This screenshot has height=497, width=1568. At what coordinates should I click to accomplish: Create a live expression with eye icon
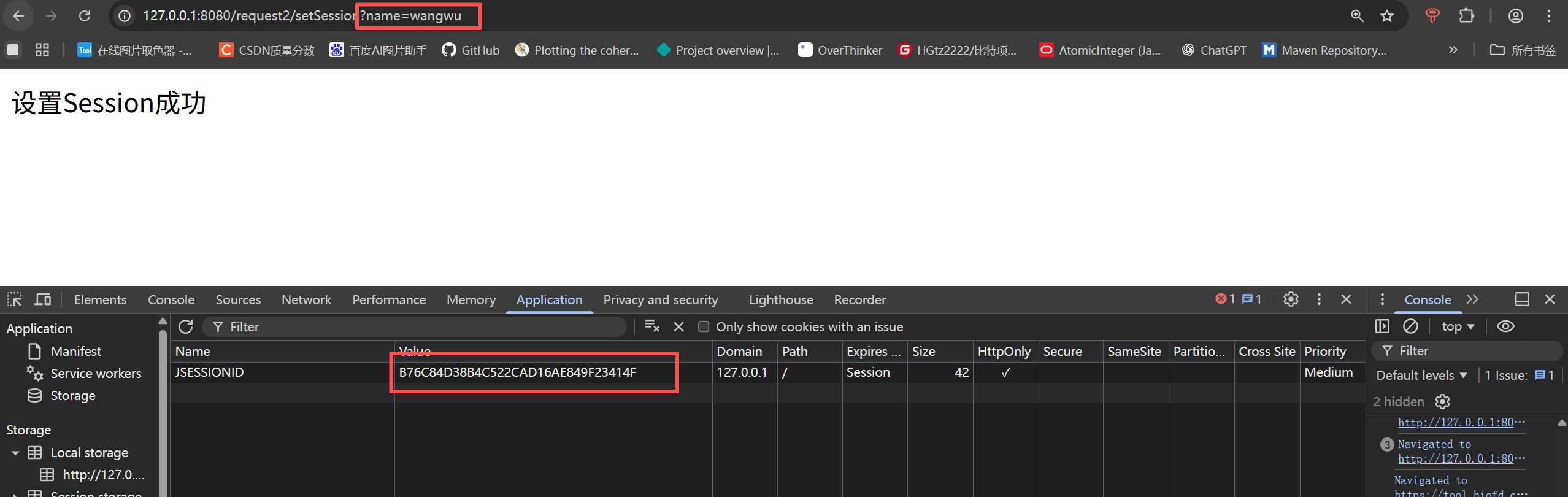(x=1505, y=326)
